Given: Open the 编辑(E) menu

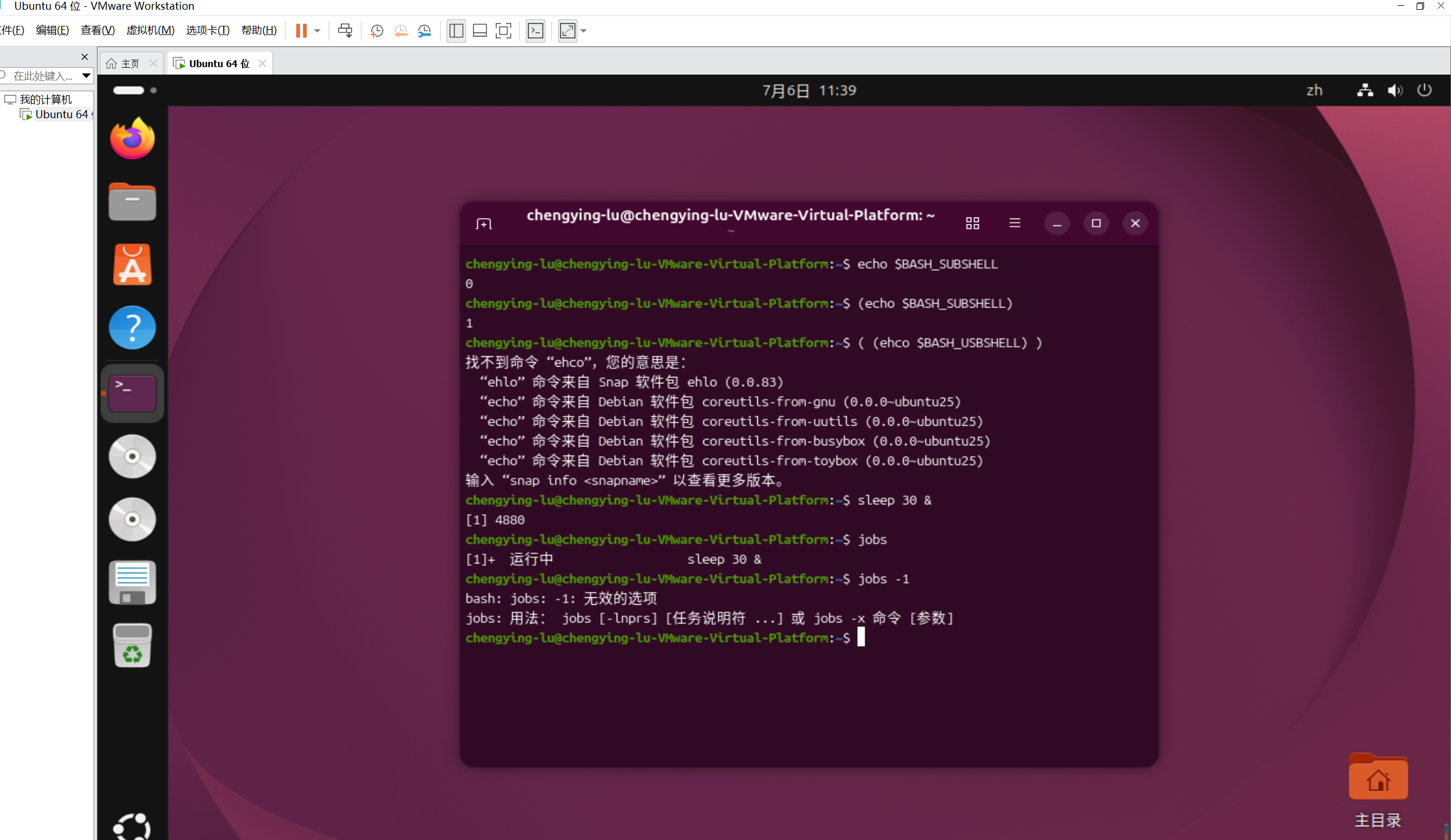Looking at the screenshot, I should click(52, 30).
